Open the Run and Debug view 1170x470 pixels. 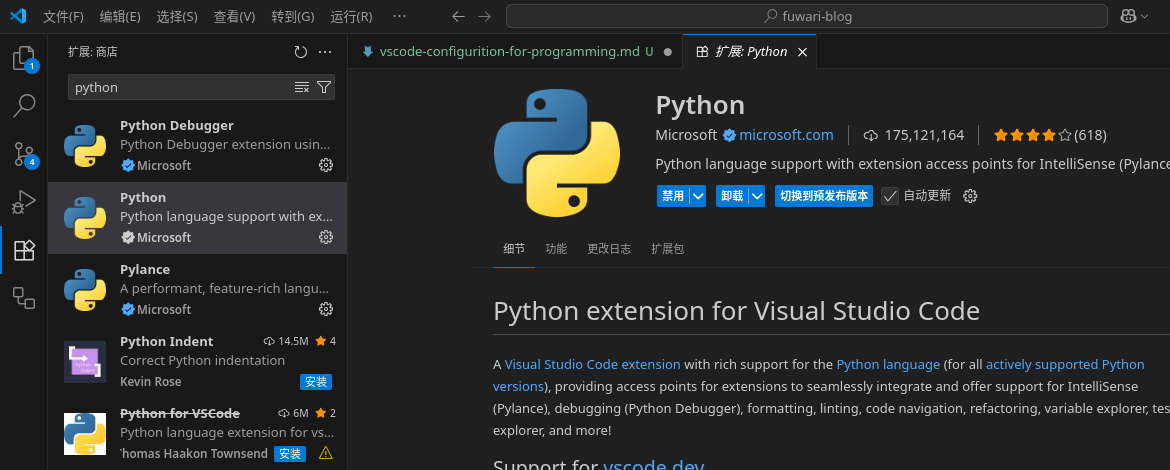[x=24, y=202]
